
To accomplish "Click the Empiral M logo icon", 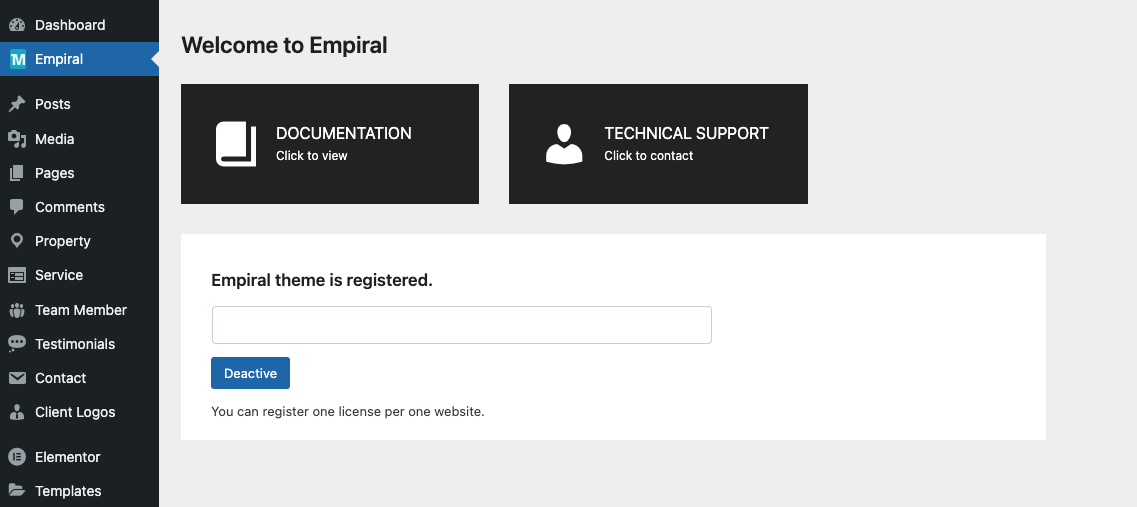I will pos(17,59).
